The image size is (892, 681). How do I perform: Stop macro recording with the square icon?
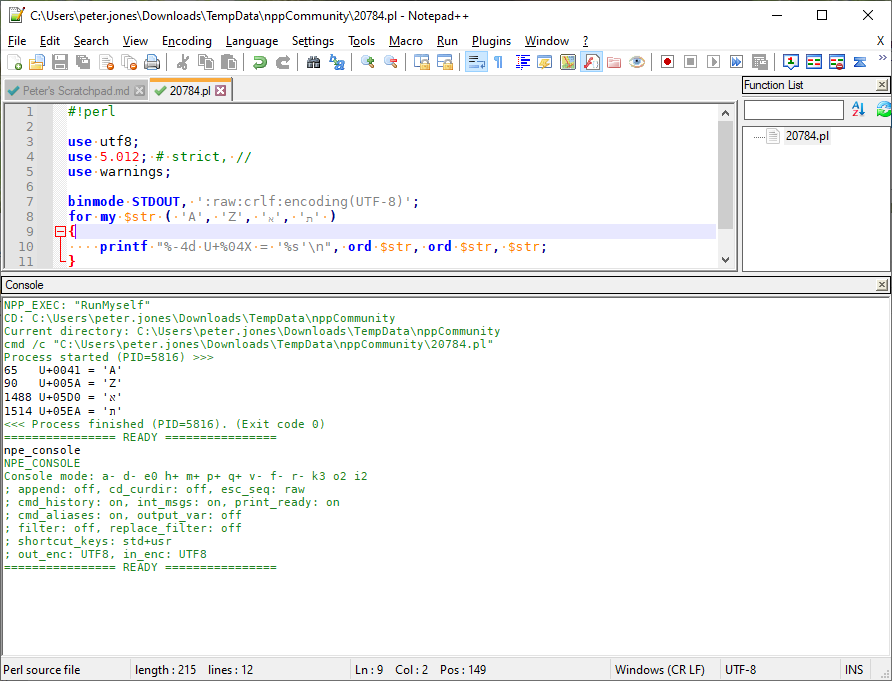(x=690, y=62)
